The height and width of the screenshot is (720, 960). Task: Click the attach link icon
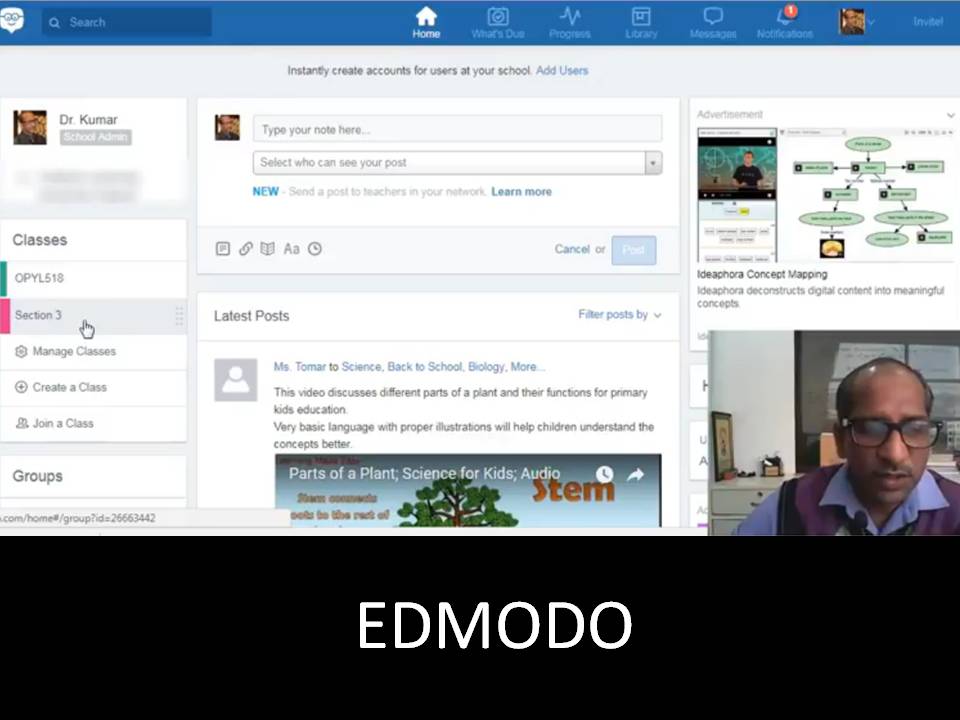tap(246, 249)
